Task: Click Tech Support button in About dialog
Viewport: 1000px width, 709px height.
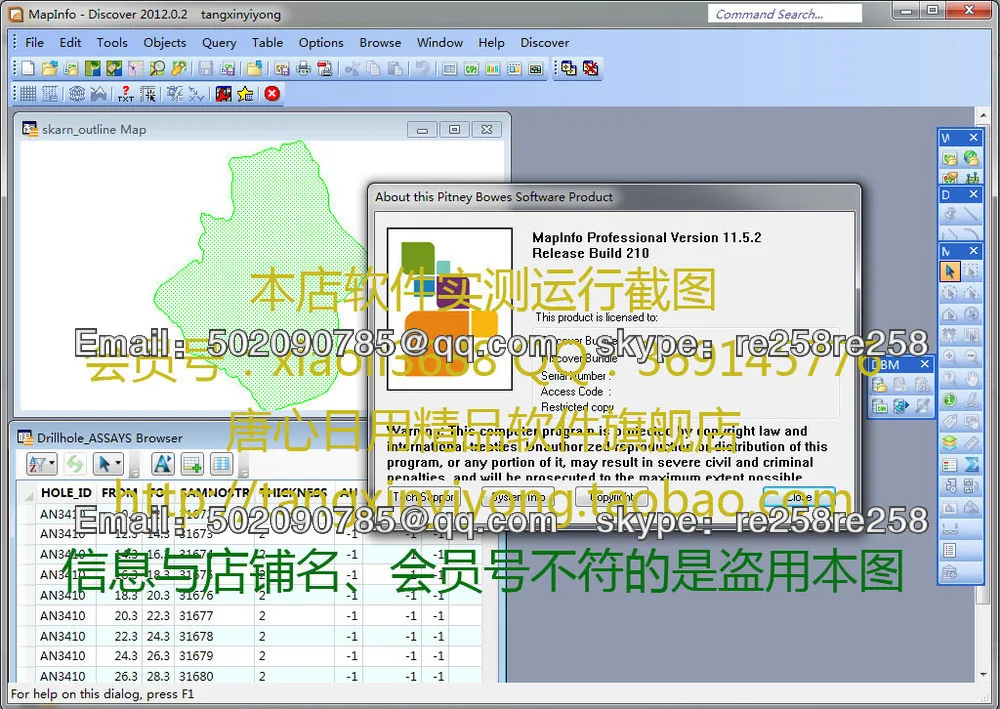Action: [x=424, y=497]
